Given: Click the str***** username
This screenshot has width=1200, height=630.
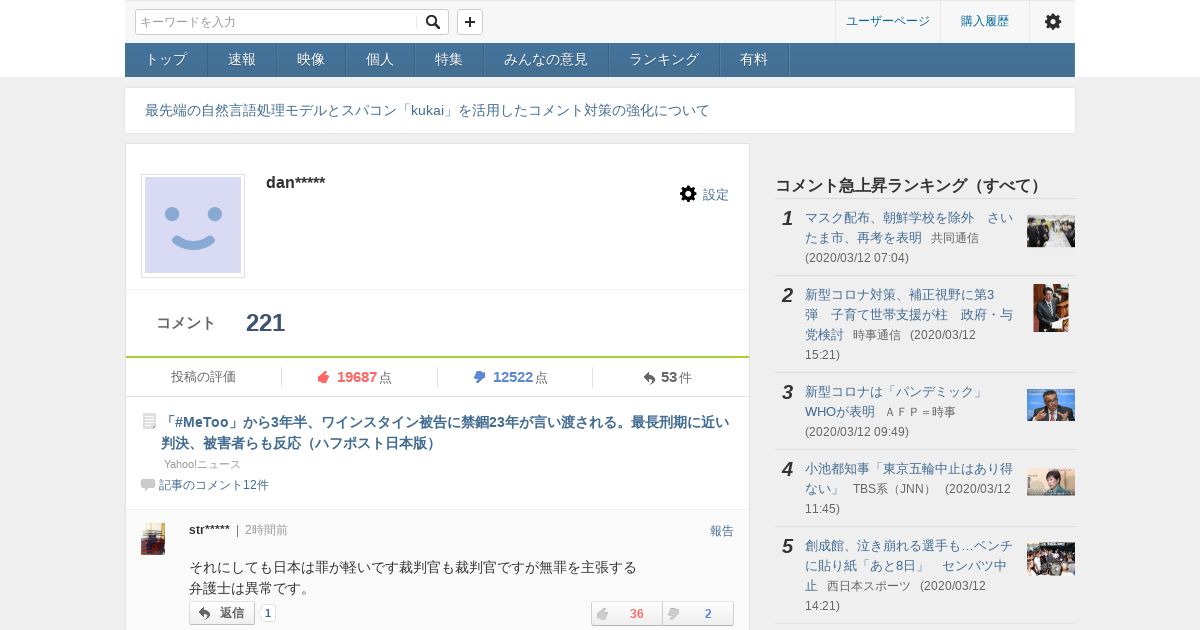Looking at the screenshot, I should pos(209,530).
